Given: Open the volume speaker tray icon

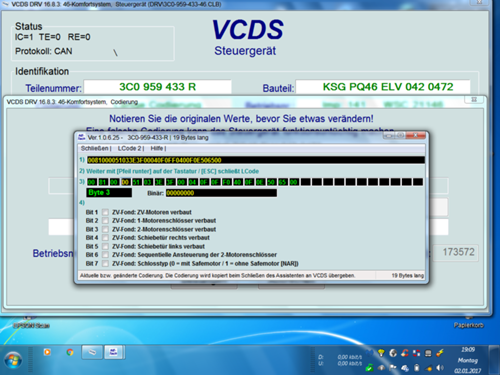Looking at the screenshot, I should pos(440,368).
